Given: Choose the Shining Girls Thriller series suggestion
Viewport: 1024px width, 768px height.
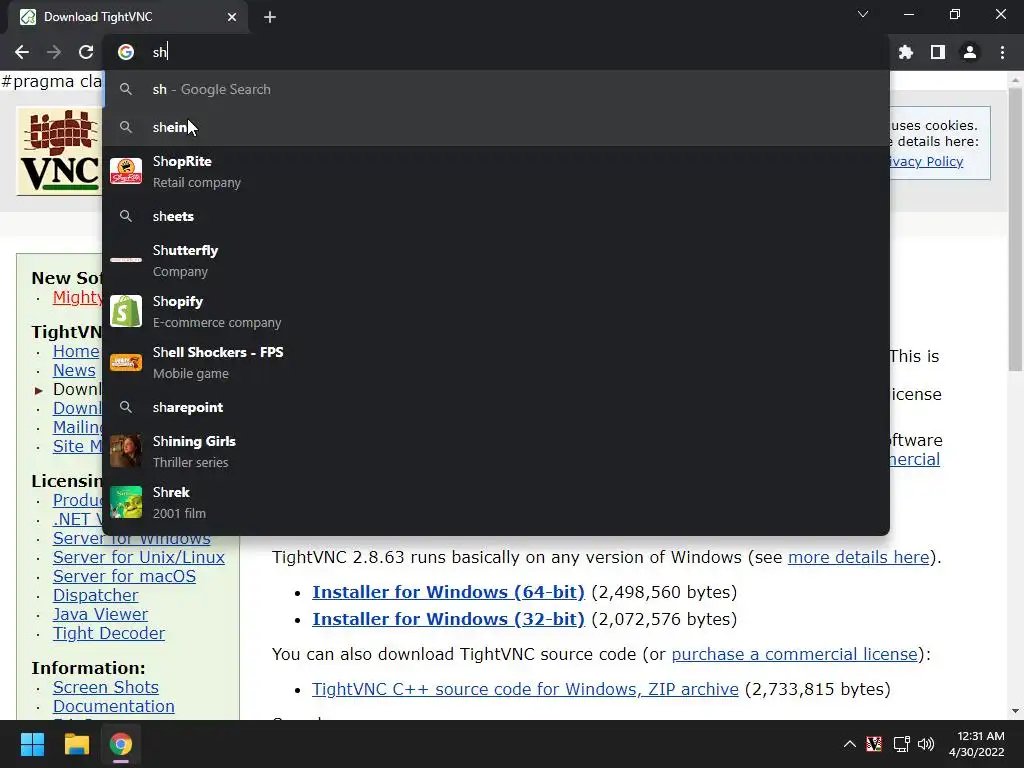Looking at the screenshot, I should click(496, 451).
